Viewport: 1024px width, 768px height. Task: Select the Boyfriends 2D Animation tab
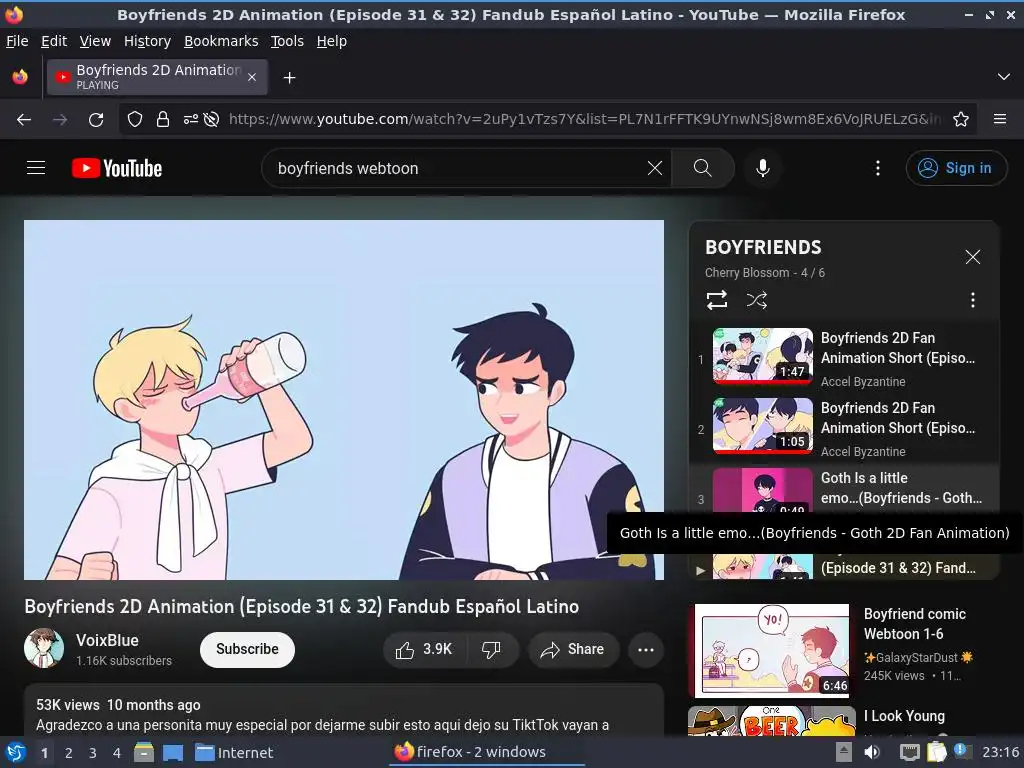point(157,77)
